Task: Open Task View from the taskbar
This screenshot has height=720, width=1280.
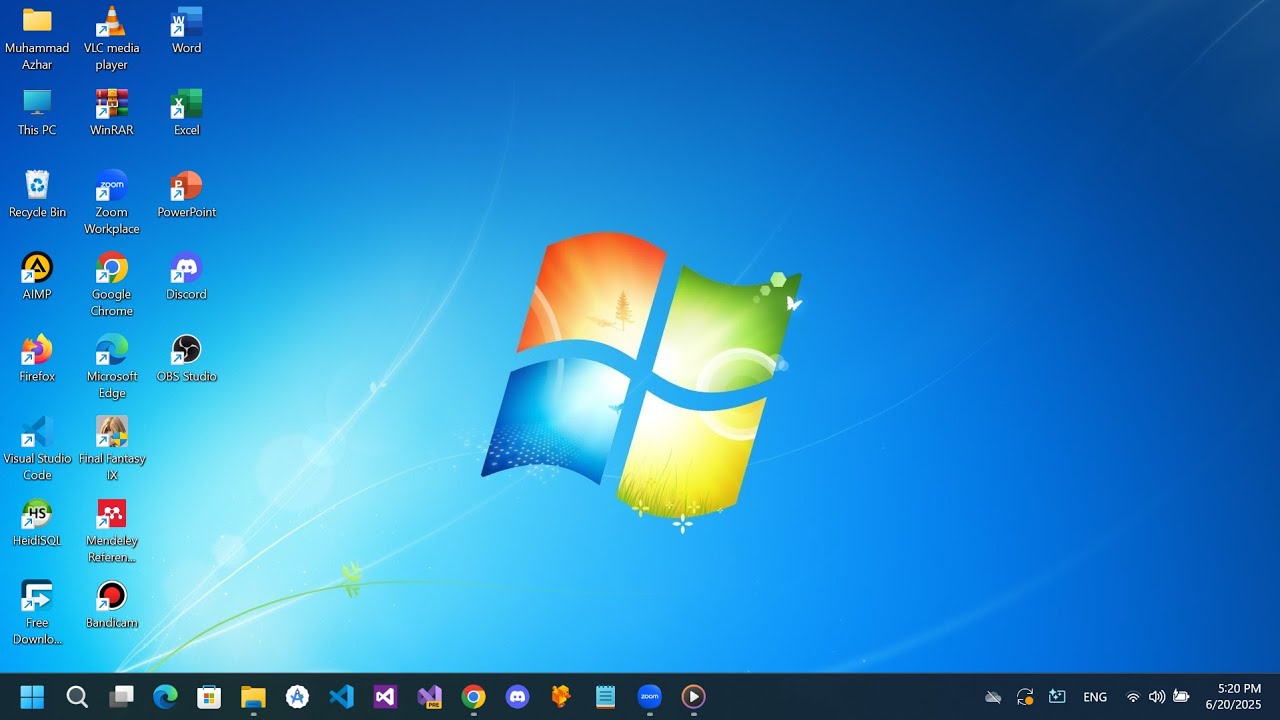Action: pos(121,697)
